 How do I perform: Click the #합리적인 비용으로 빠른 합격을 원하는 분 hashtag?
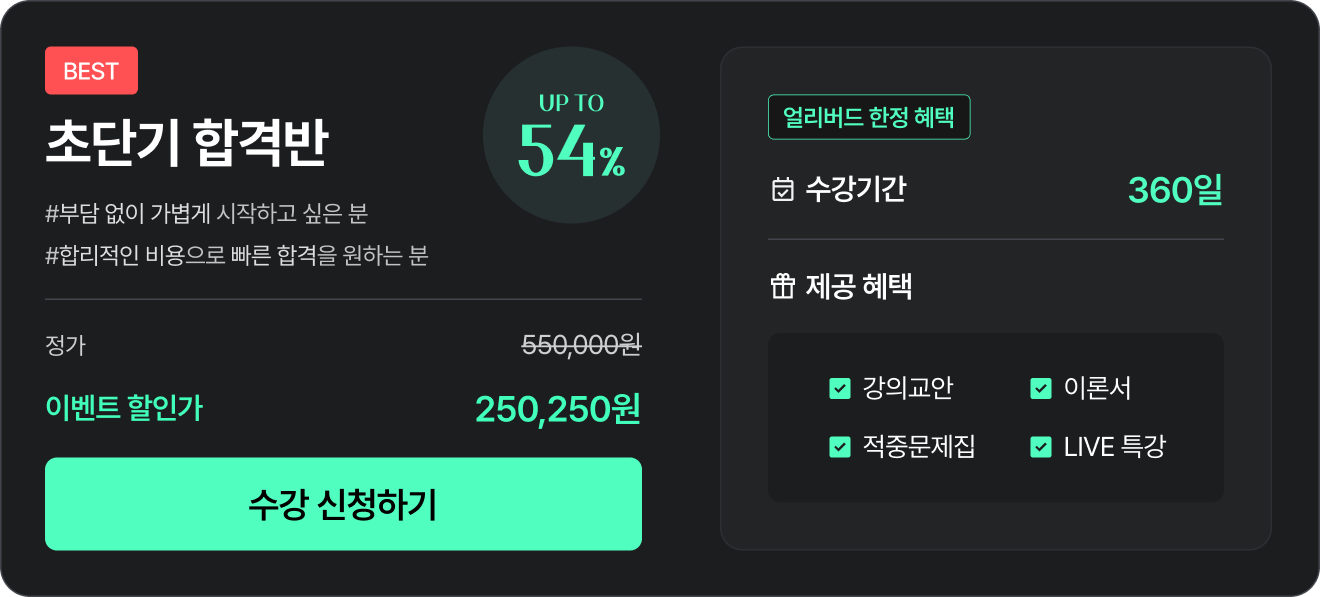(x=237, y=255)
